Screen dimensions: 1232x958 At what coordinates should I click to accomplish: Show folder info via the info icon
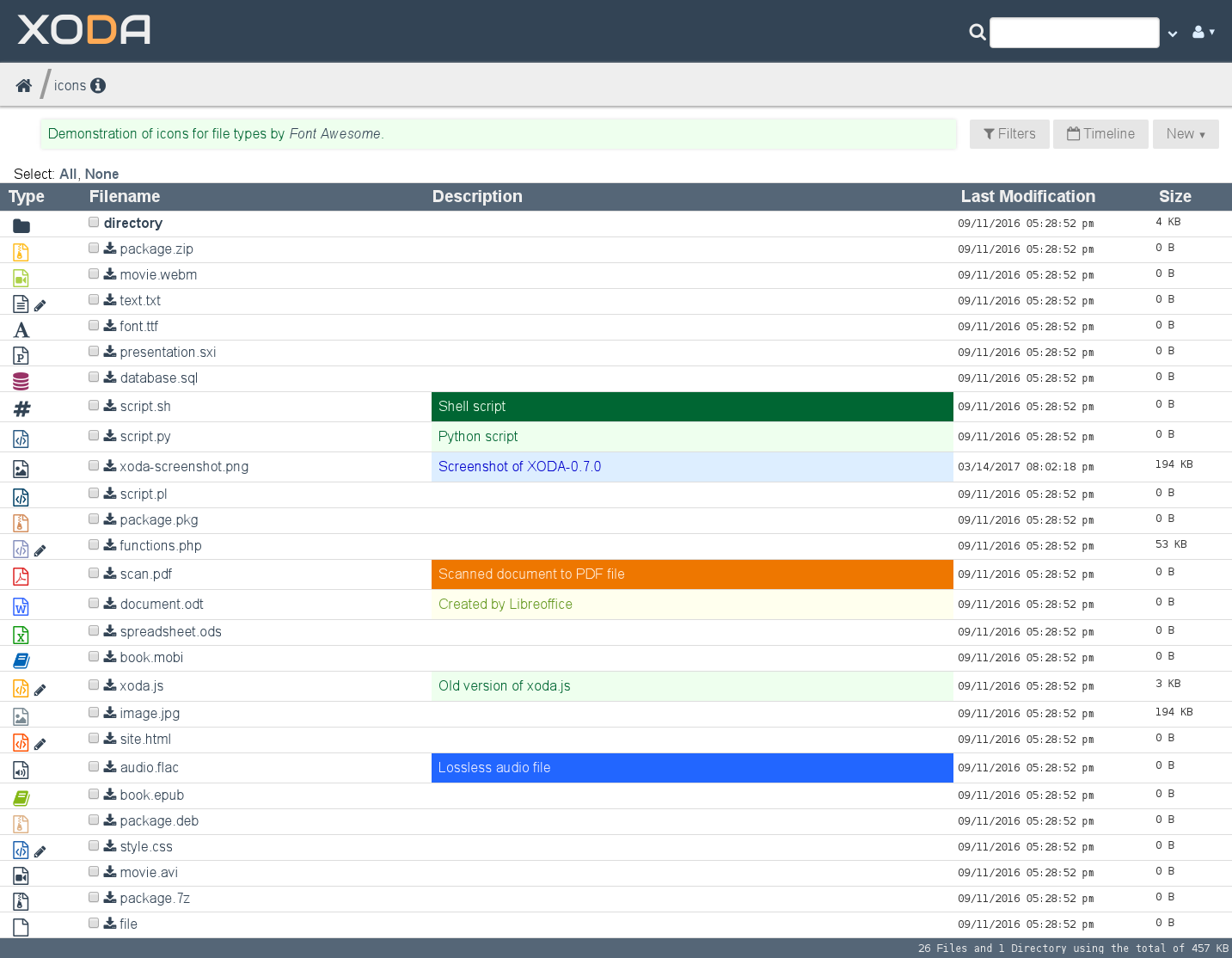(97, 85)
